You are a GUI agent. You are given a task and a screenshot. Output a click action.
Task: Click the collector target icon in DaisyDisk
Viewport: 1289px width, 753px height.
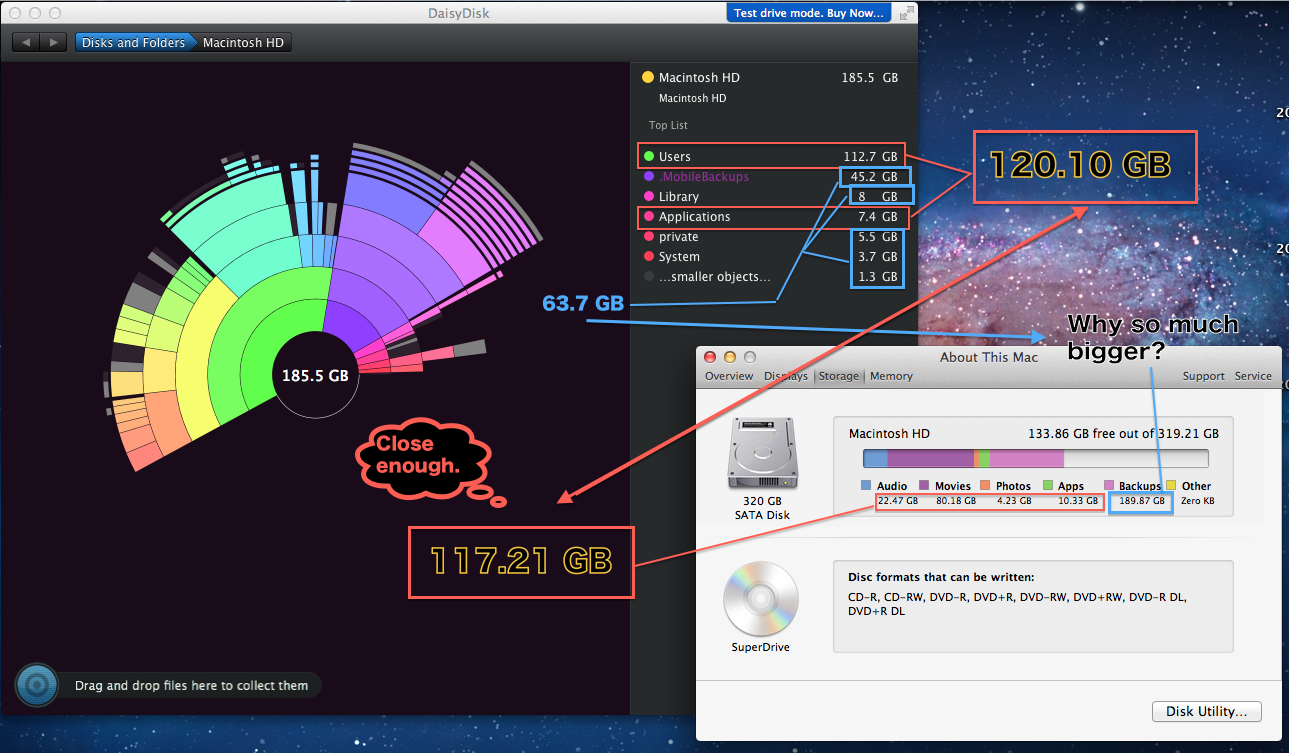[x=37, y=685]
